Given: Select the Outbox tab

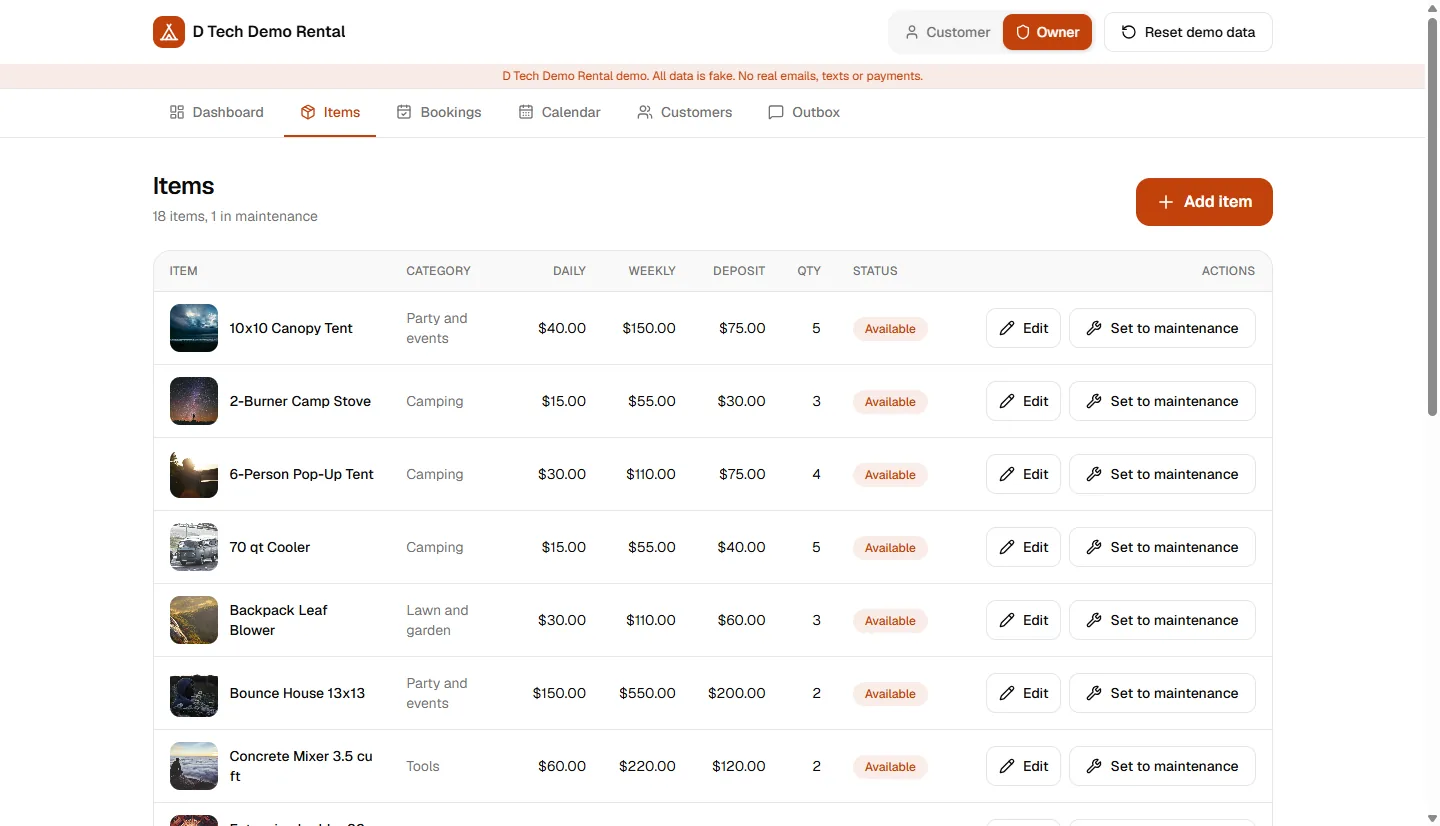Looking at the screenshot, I should tap(804, 112).
